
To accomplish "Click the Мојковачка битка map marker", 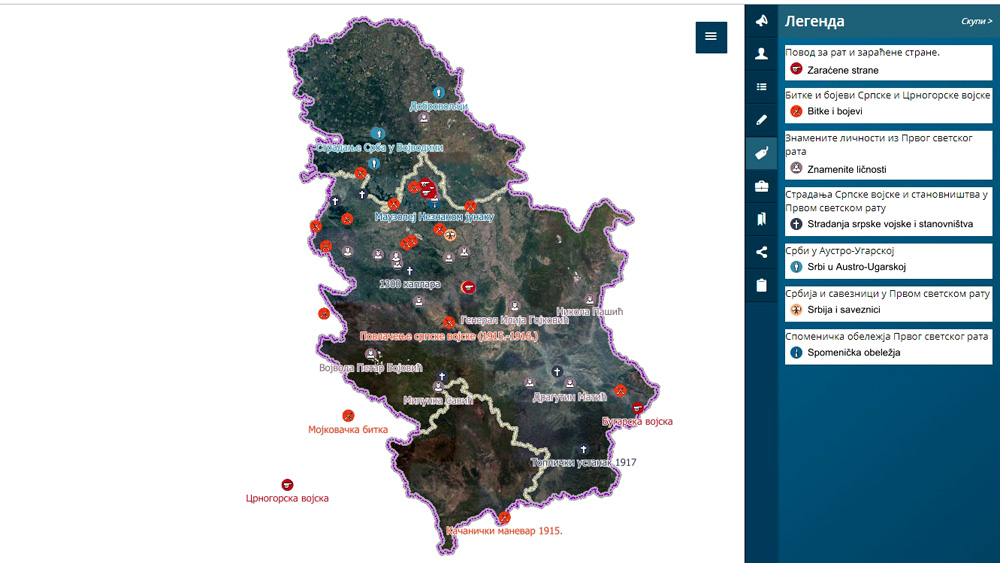I will 348,416.
